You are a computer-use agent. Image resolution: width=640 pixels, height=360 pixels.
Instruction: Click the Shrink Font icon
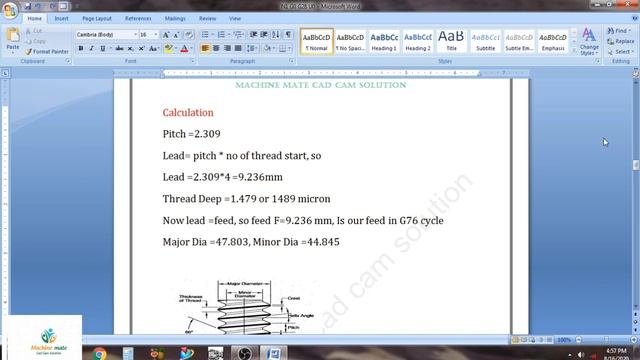click(176, 35)
